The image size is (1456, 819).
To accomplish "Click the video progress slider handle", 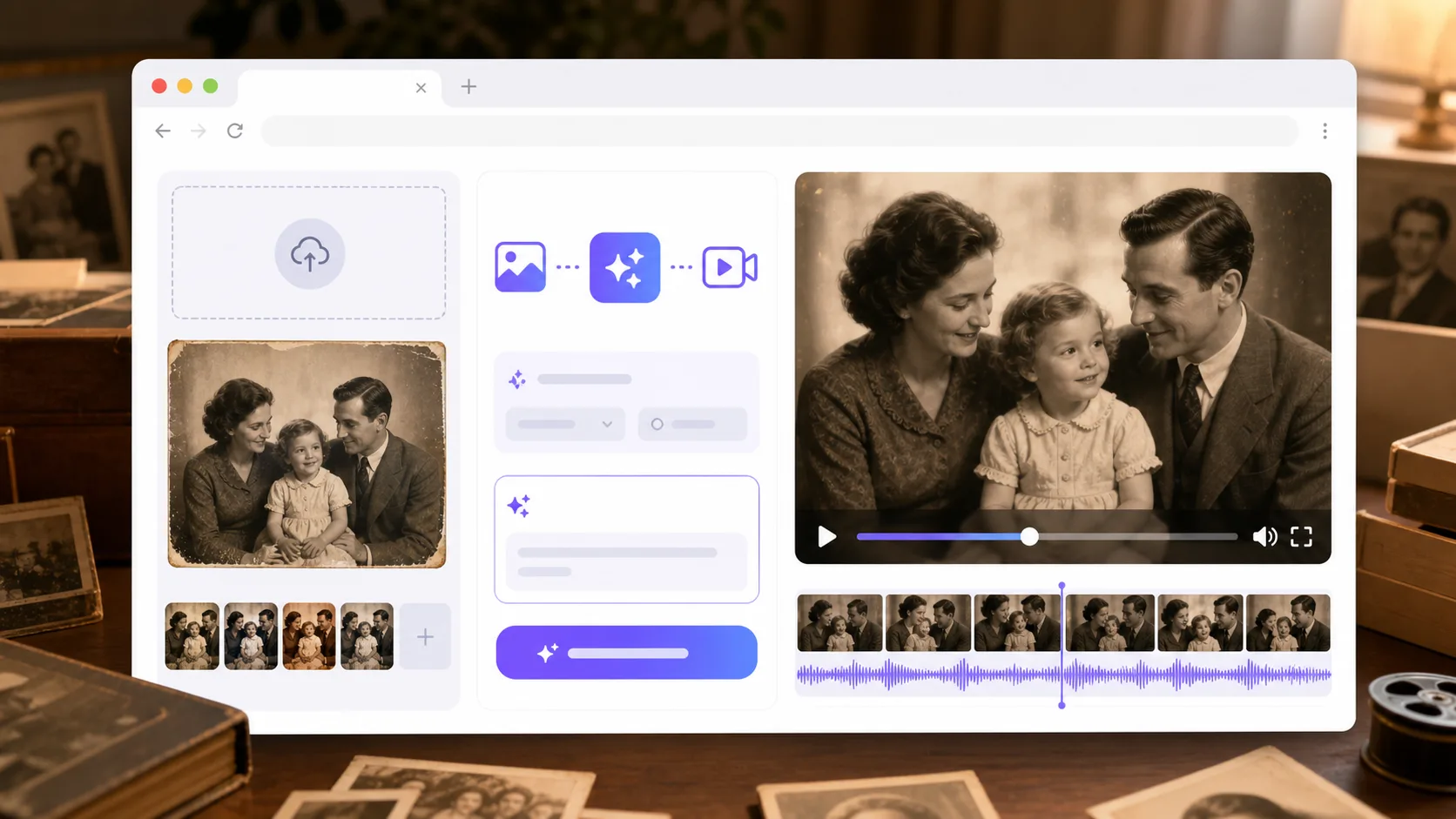I will [1029, 536].
